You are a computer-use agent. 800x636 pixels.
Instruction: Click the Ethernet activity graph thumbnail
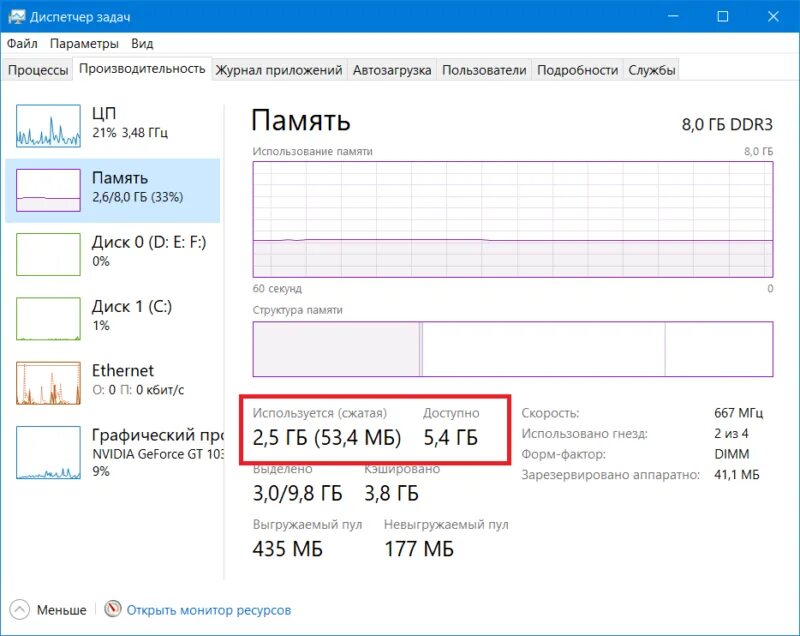click(48, 383)
